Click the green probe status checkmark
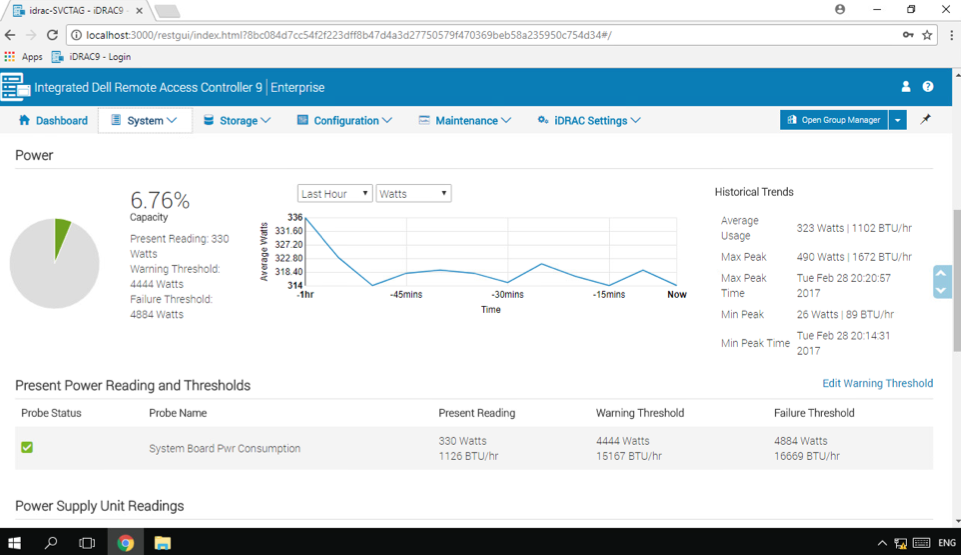961x555 pixels. tap(27, 448)
